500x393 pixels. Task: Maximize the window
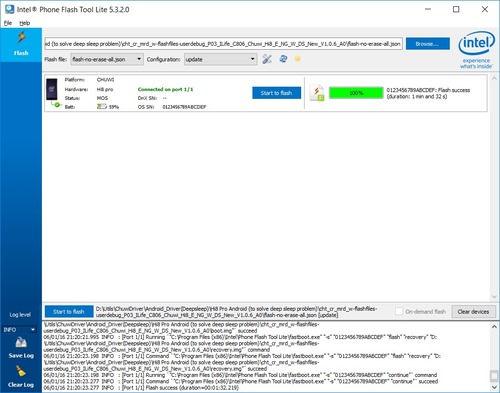[456, 9]
